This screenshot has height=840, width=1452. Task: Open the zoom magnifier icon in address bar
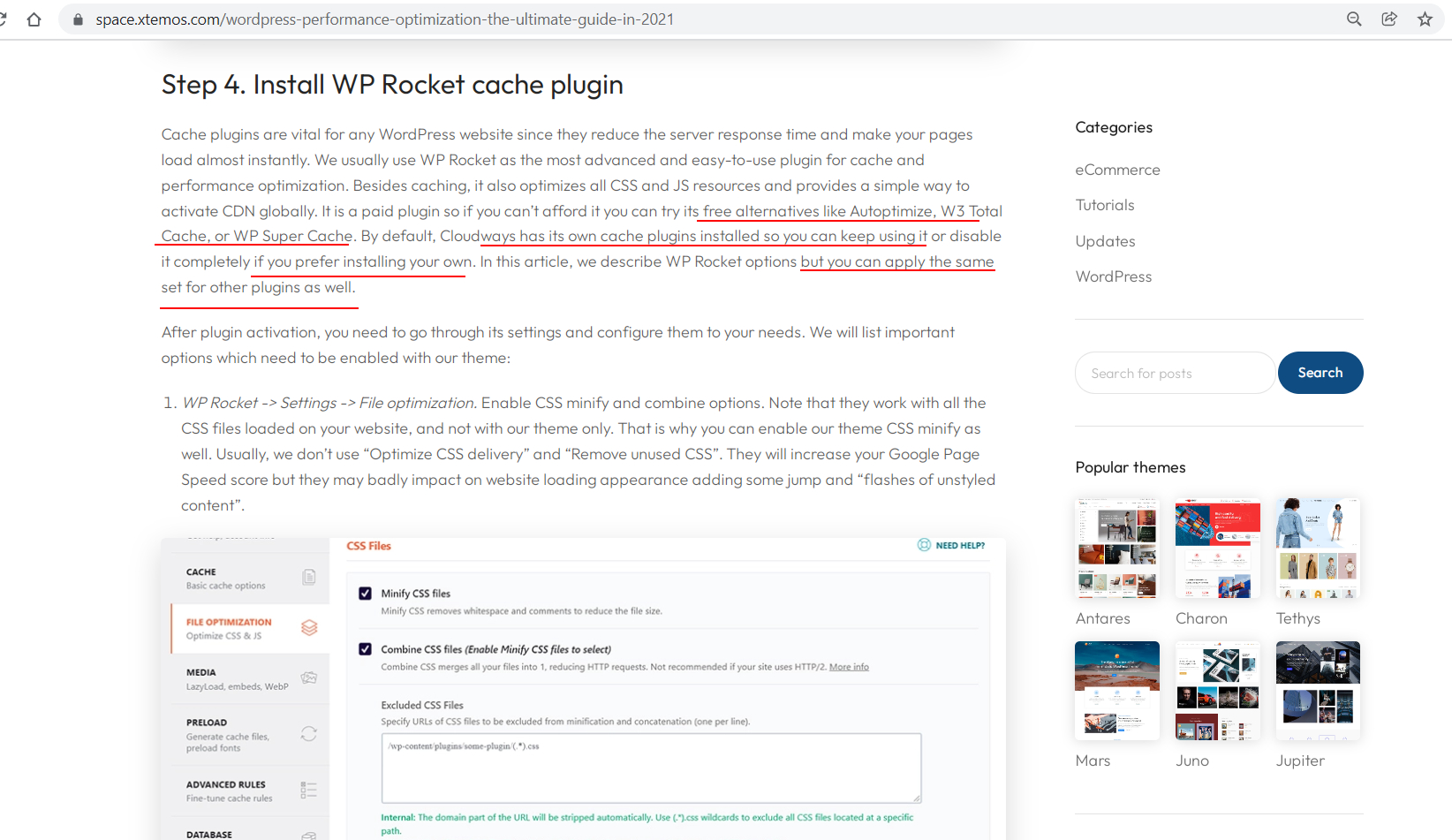pos(1353,19)
